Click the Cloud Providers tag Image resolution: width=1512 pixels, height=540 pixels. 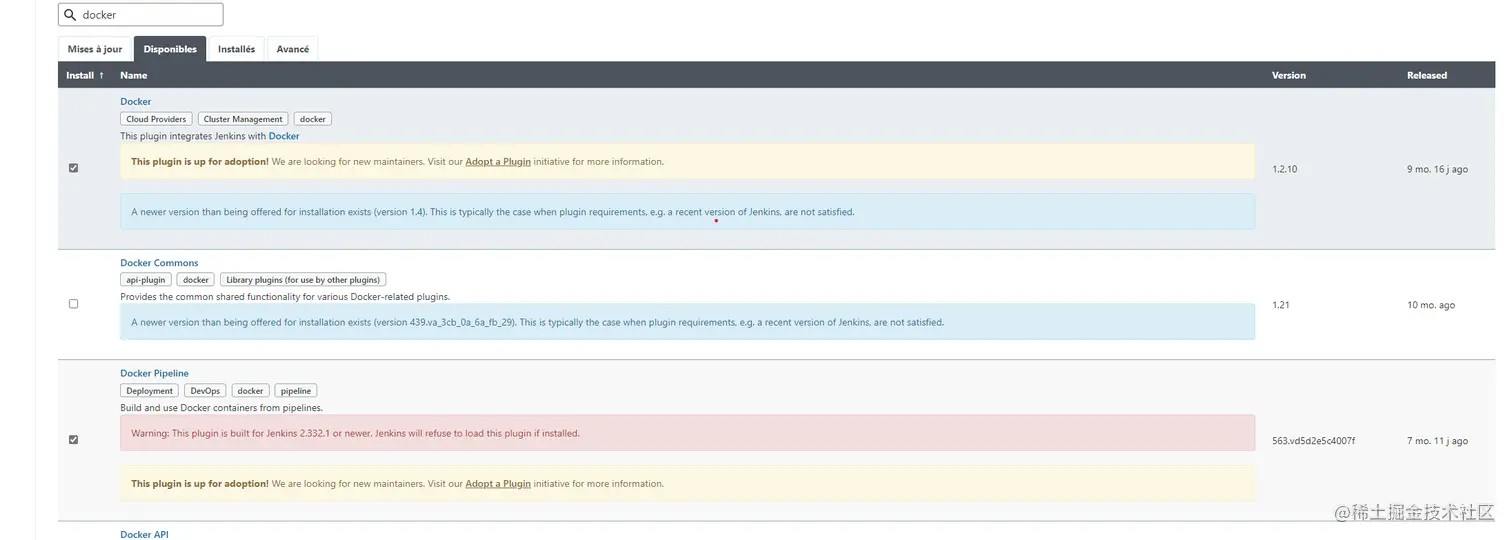[x=156, y=119]
